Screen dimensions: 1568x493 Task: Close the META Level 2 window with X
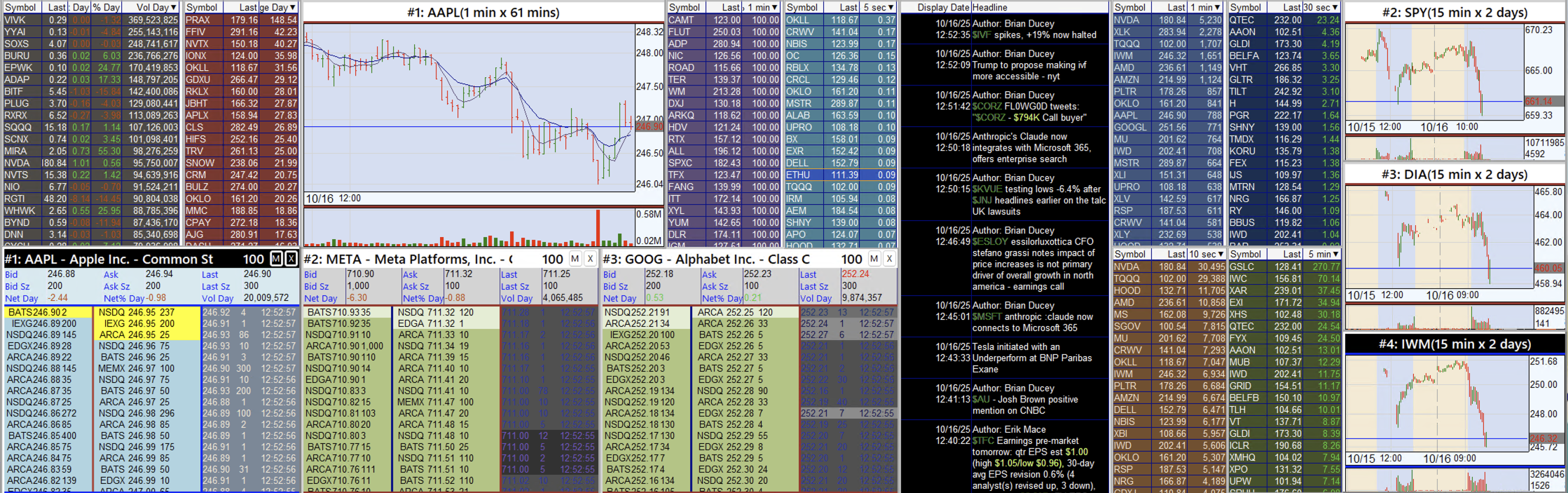(590, 259)
